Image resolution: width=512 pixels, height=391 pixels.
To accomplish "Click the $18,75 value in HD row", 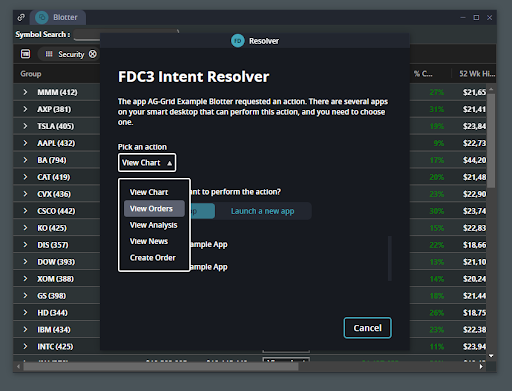I will pyautogui.click(x=474, y=313).
